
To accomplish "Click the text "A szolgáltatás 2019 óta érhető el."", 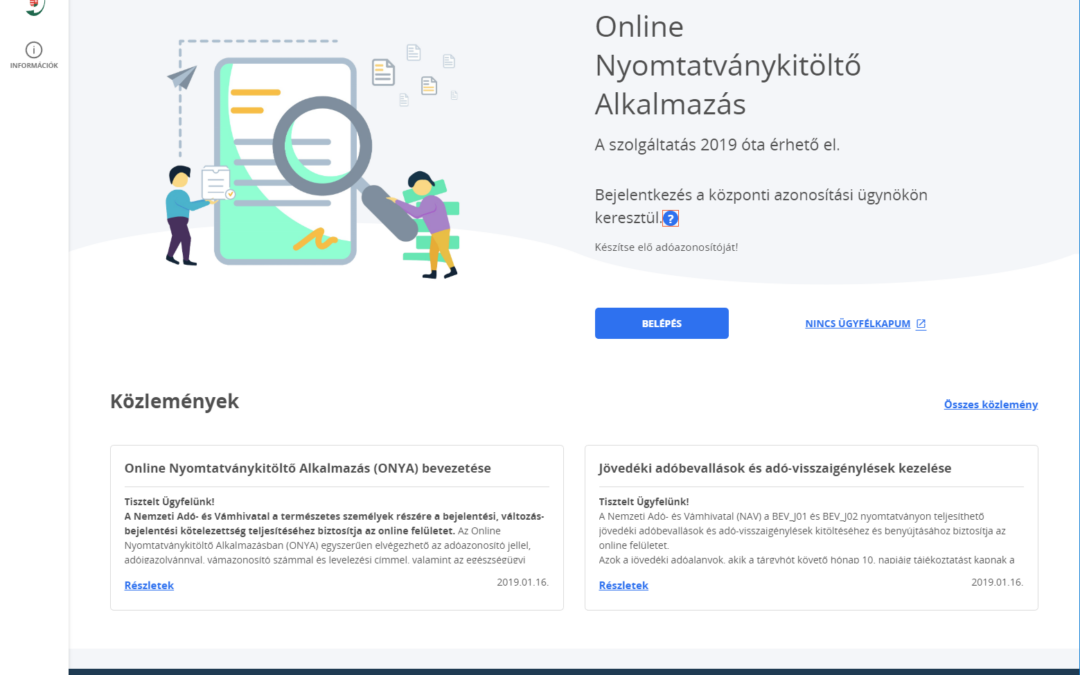I will [717, 145].
